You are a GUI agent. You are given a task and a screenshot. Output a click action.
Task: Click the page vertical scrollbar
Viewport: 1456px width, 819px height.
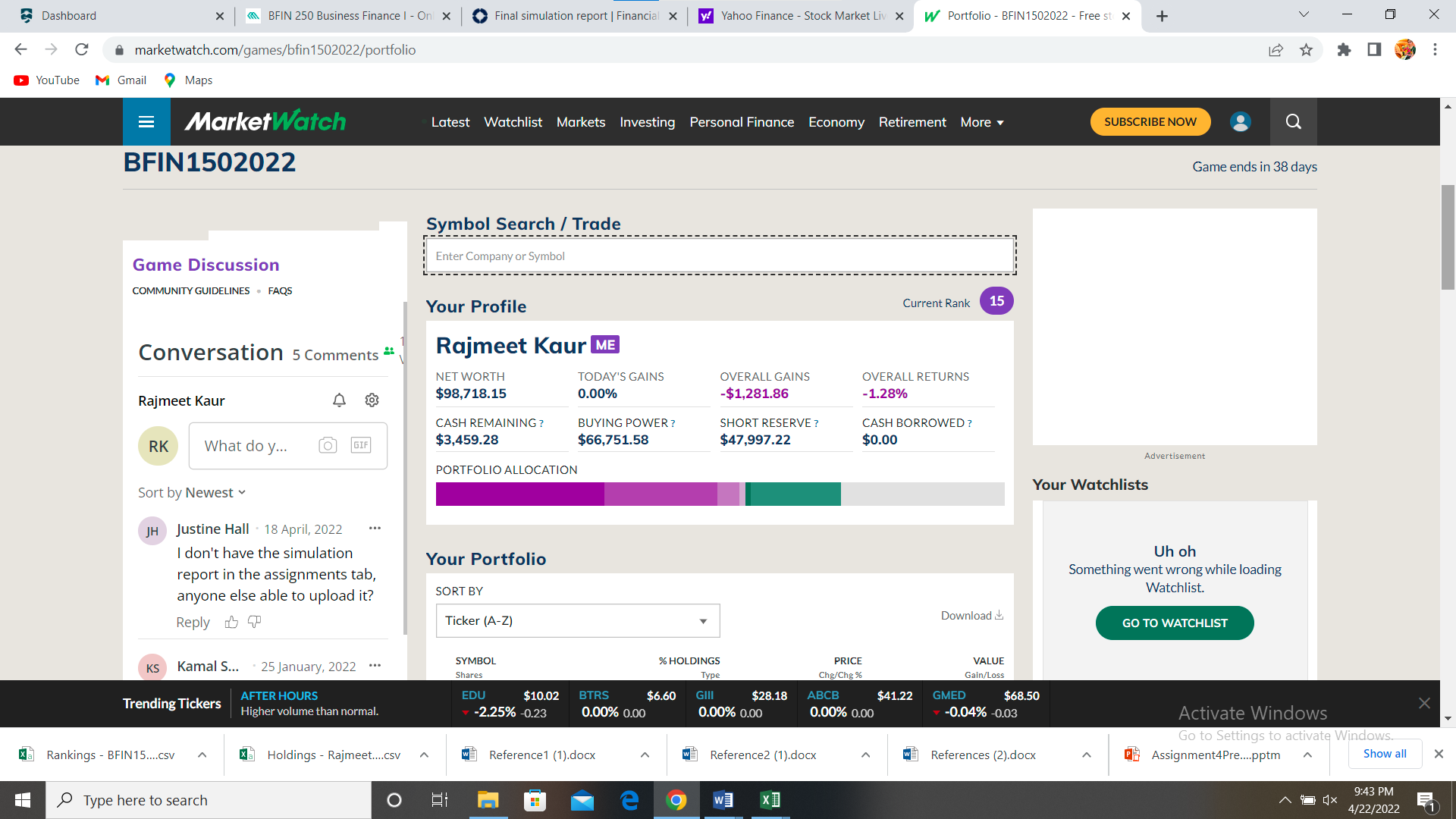coord(1448,237)
